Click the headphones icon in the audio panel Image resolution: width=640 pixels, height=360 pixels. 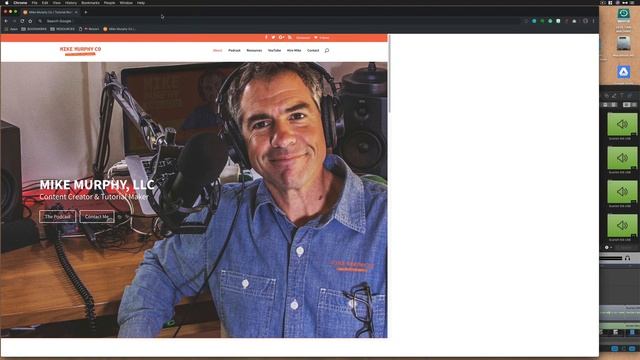627,258
